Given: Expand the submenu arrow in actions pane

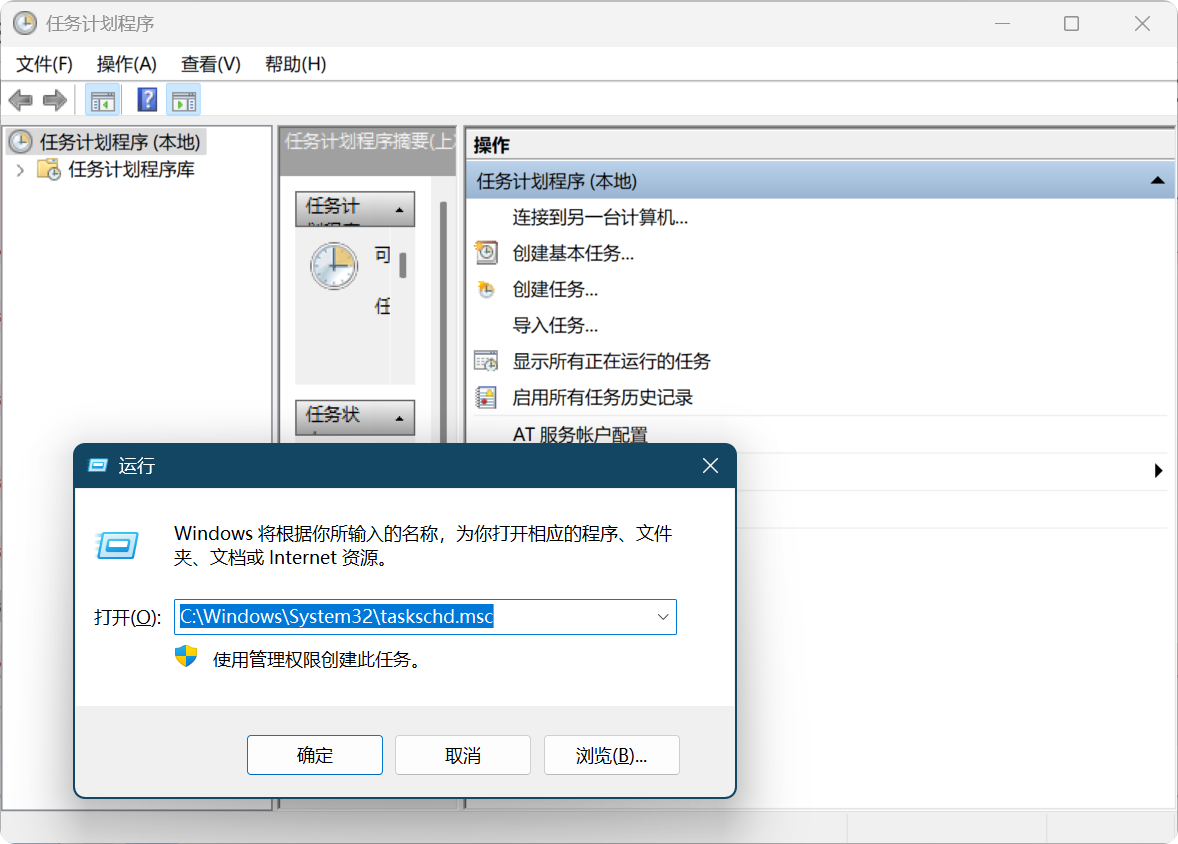Looking at the screenshot, I should click(x=1158, y=470).
